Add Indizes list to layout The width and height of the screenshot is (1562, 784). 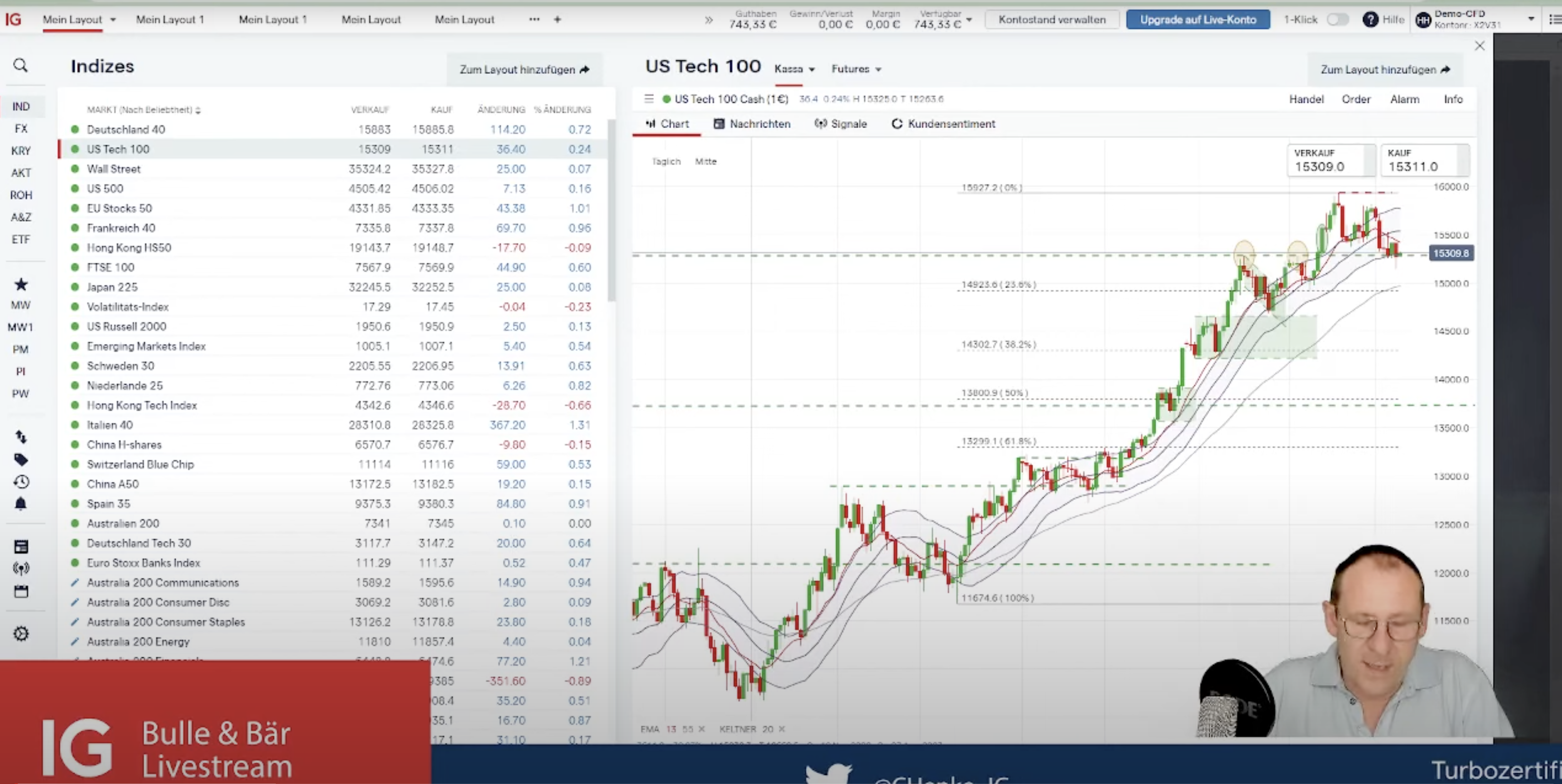[524, 70]
